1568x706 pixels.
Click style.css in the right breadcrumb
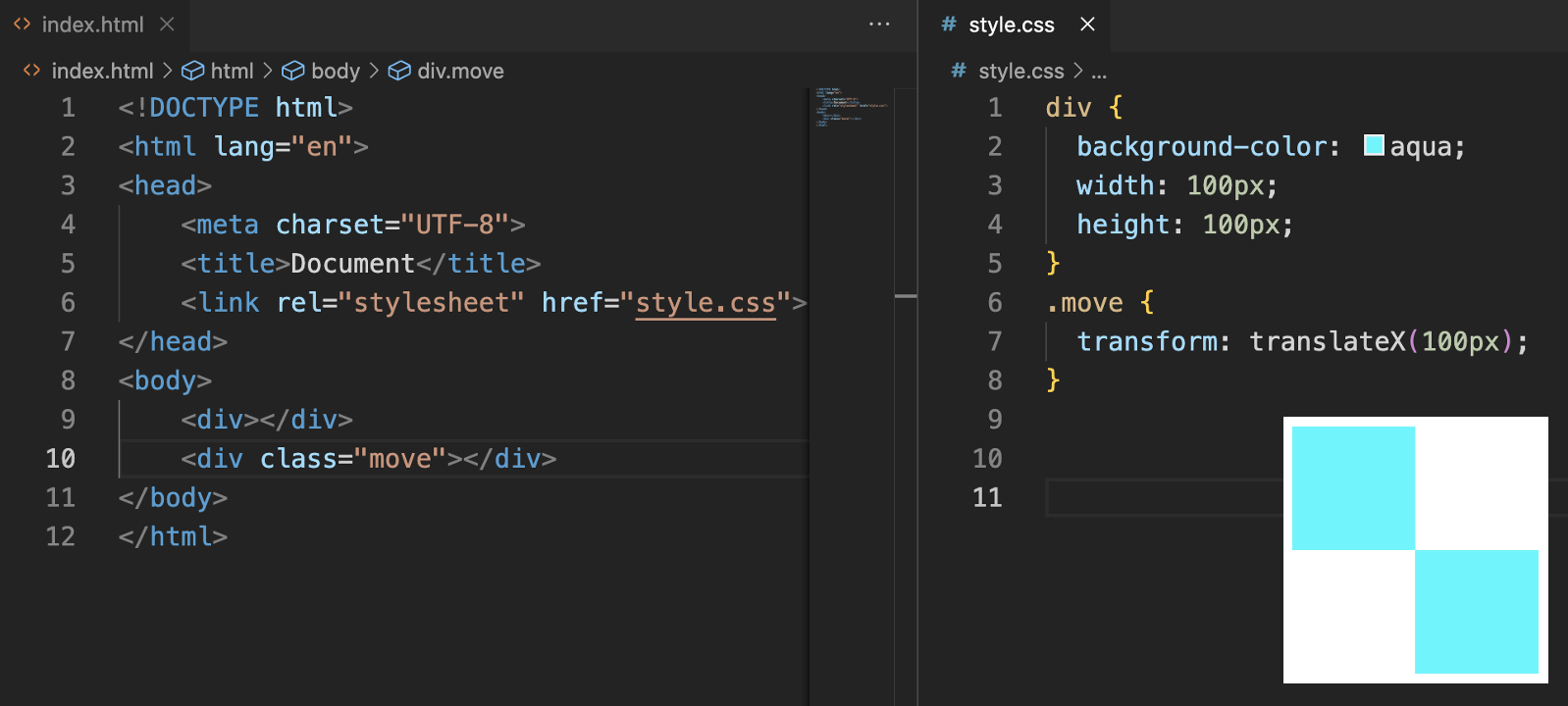1020,71
